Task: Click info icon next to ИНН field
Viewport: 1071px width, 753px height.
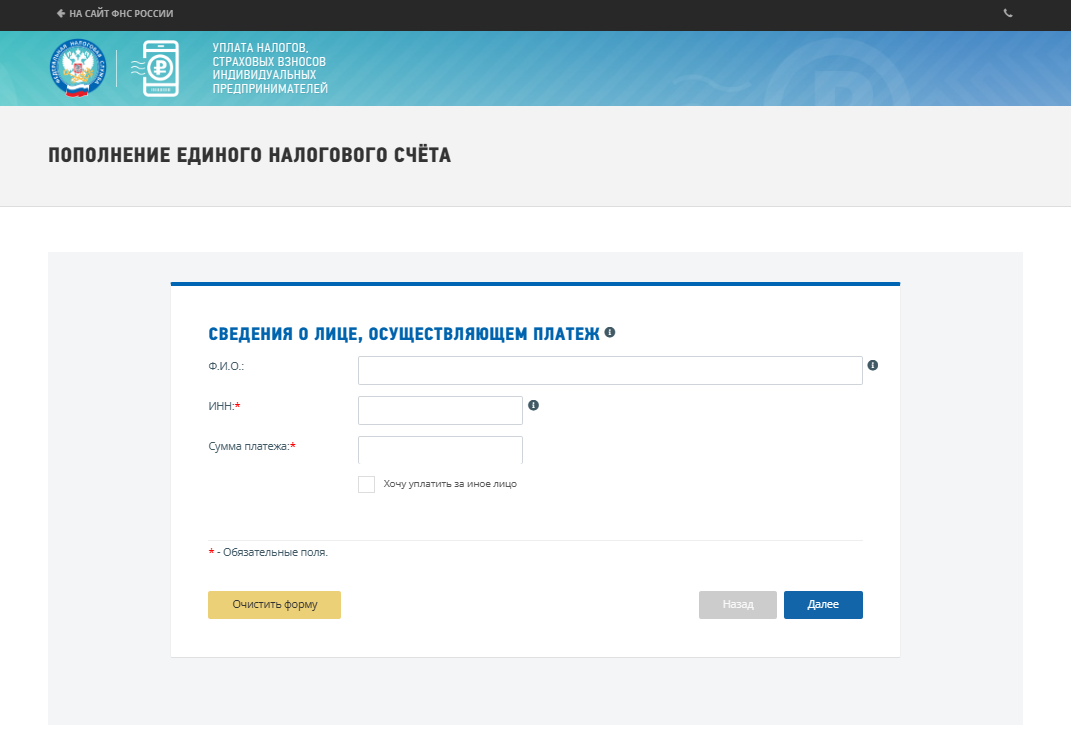Action: click(533, 405)
